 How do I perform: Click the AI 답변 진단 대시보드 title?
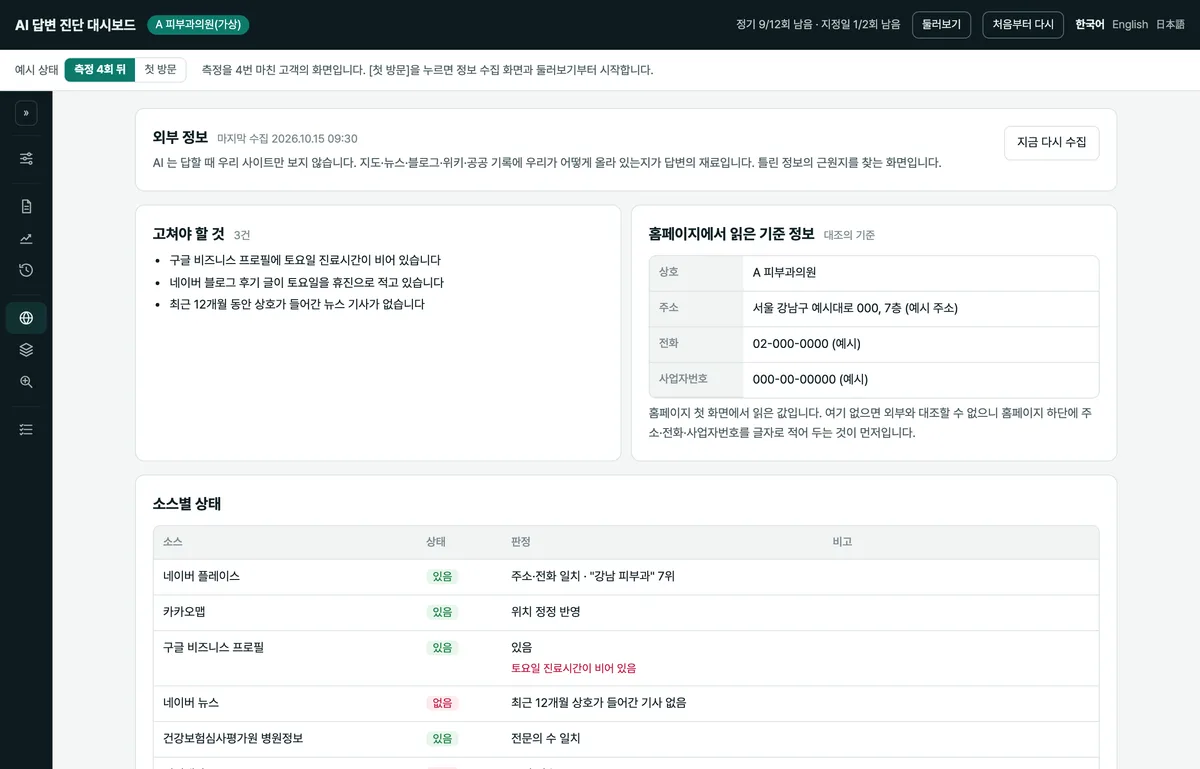click(75, 25)
